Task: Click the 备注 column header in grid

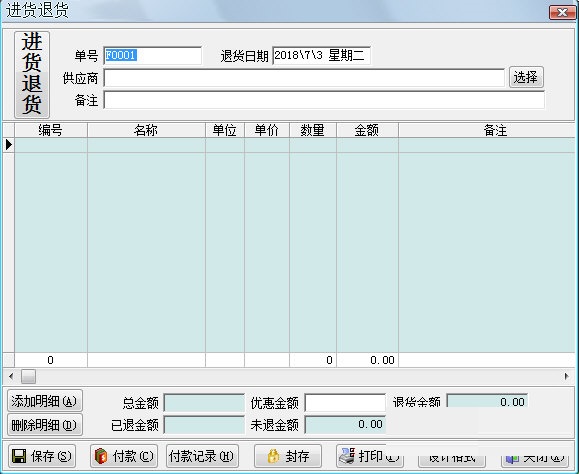Action: pos(487,130)
